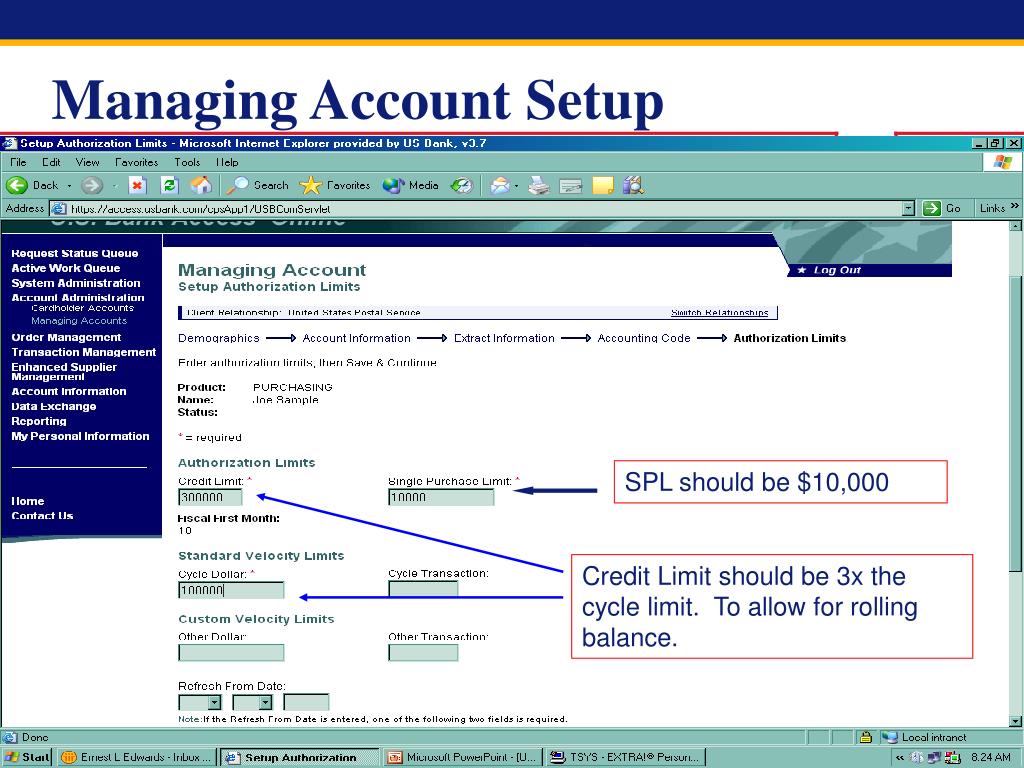
Task: Open Active Work Queue from the sidebar
Action: (x=65, y=268)
